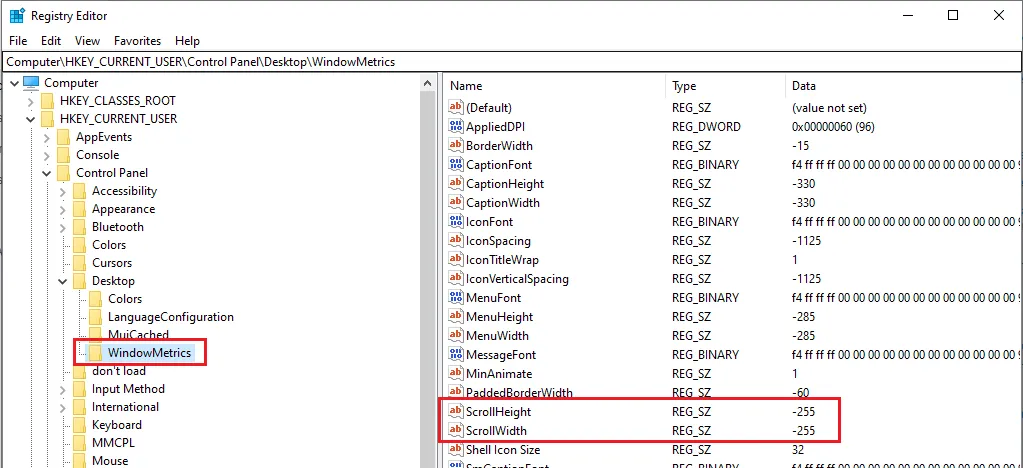The height and width of the screenshot is (468, 1023).
Task: Click the -15 data of BorderWidth
Action: [800, 146]
